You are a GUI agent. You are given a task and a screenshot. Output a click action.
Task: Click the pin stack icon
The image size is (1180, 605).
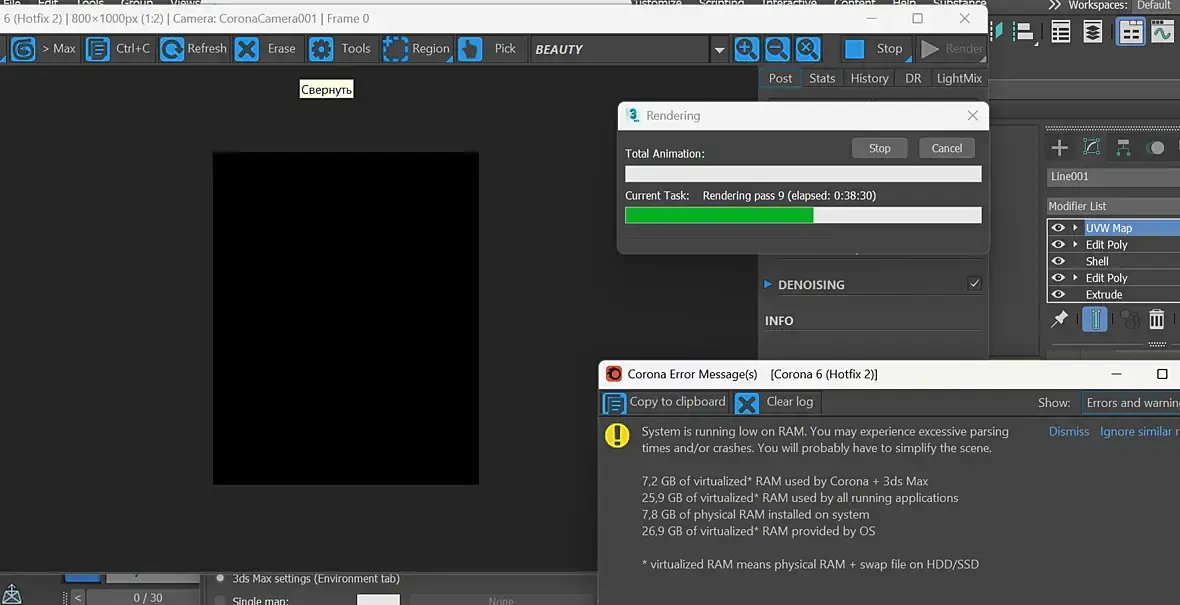point(1060,319)
